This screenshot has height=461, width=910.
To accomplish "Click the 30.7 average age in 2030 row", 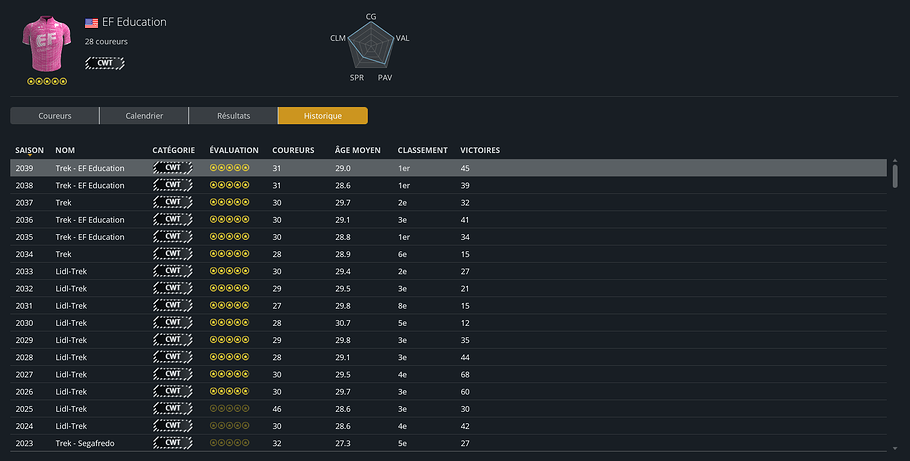I will click(x=342, y=323).
